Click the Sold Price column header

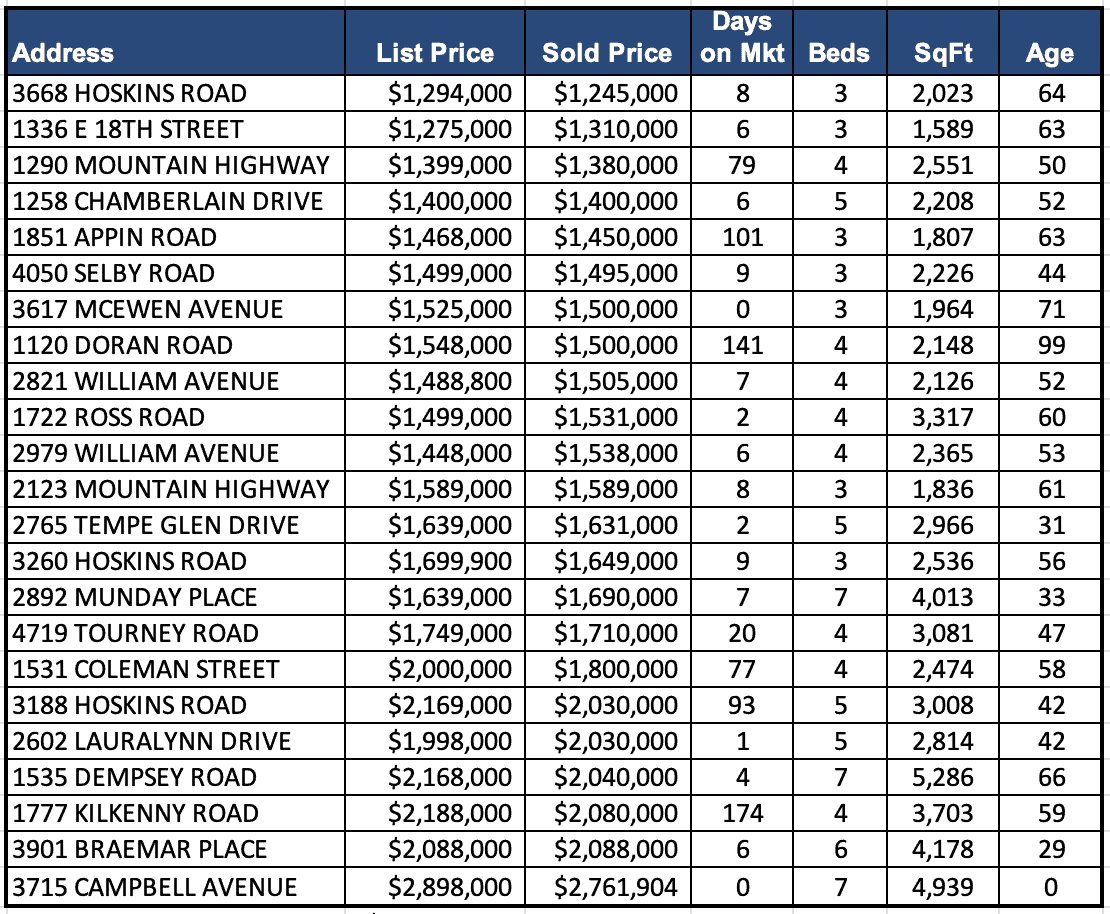(x=607, y=53)
